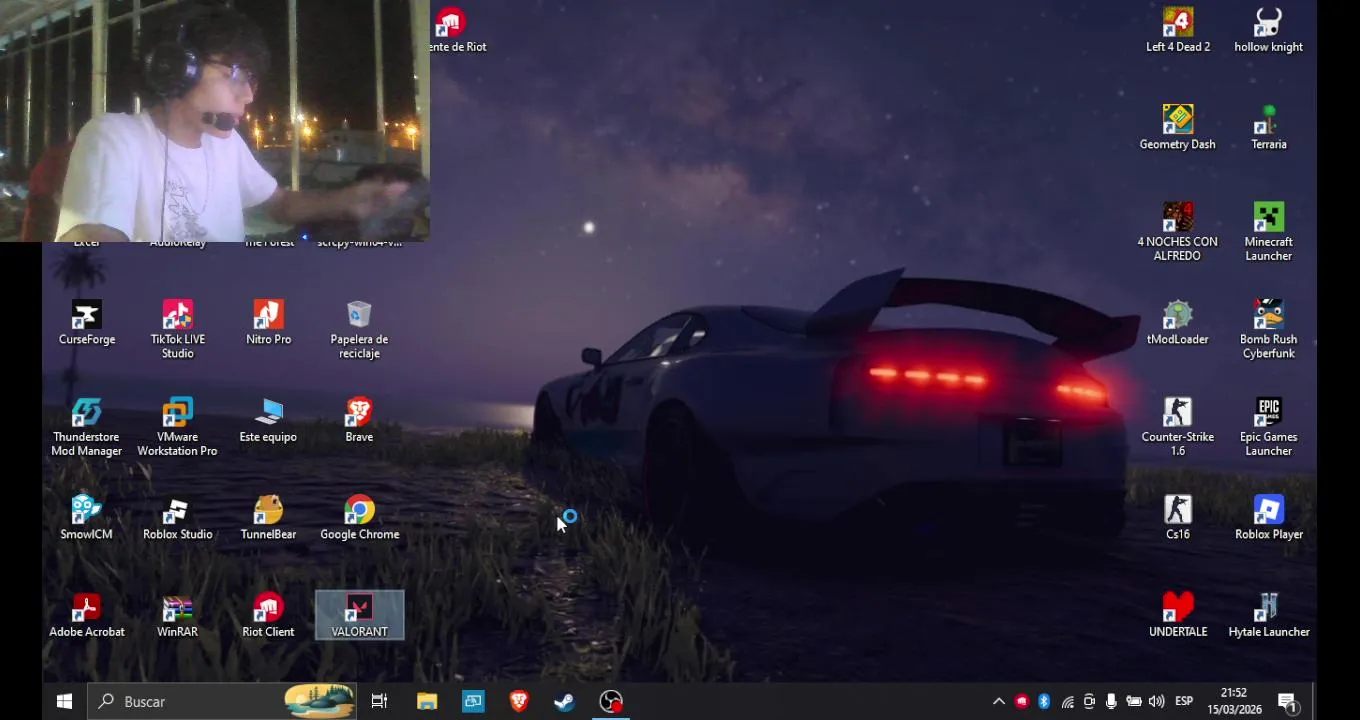Select the hollow knight desktop icon

coord(1268,29)
